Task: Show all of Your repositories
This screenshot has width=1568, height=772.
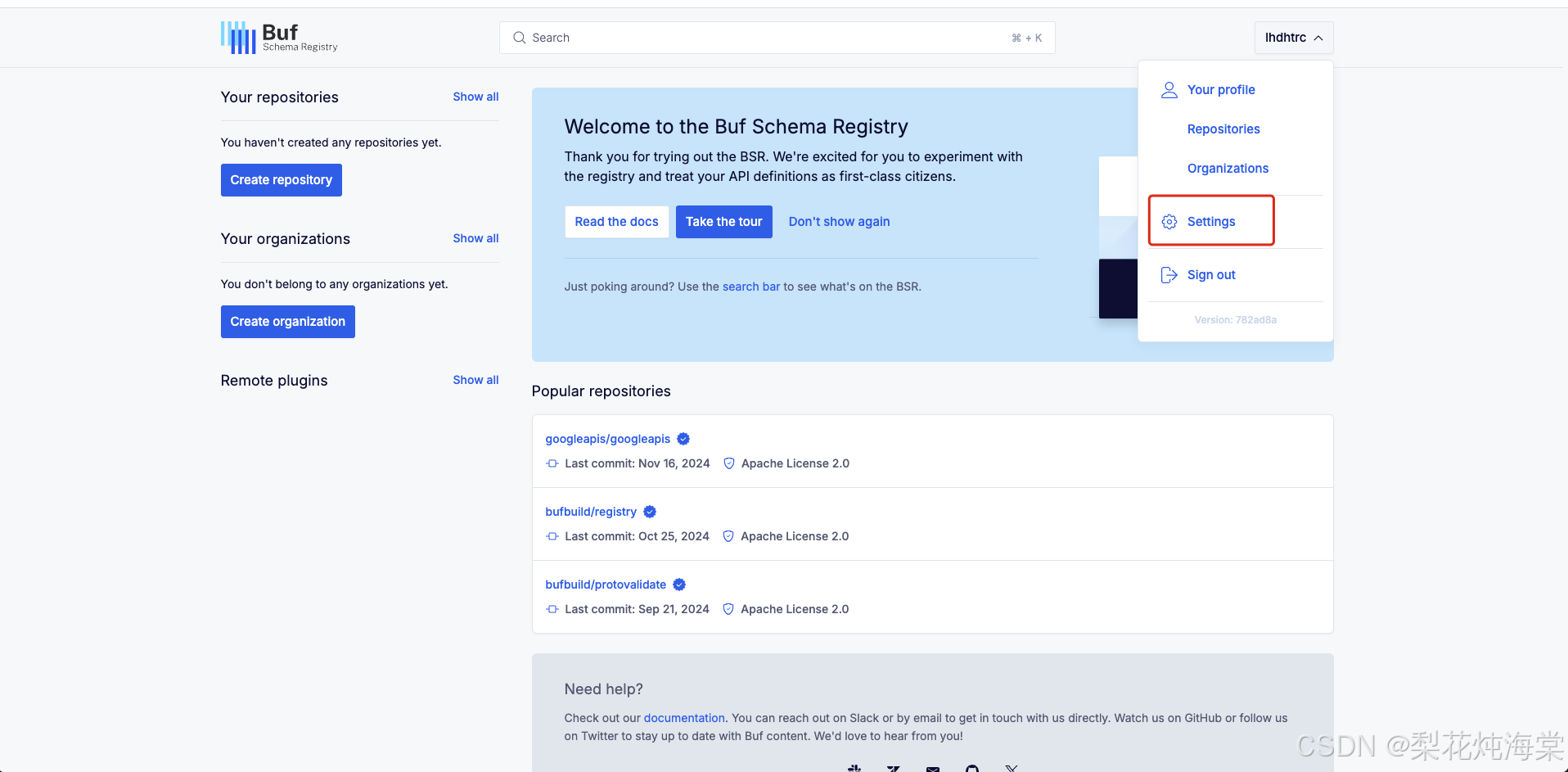Action: click(x=475, y=97)
